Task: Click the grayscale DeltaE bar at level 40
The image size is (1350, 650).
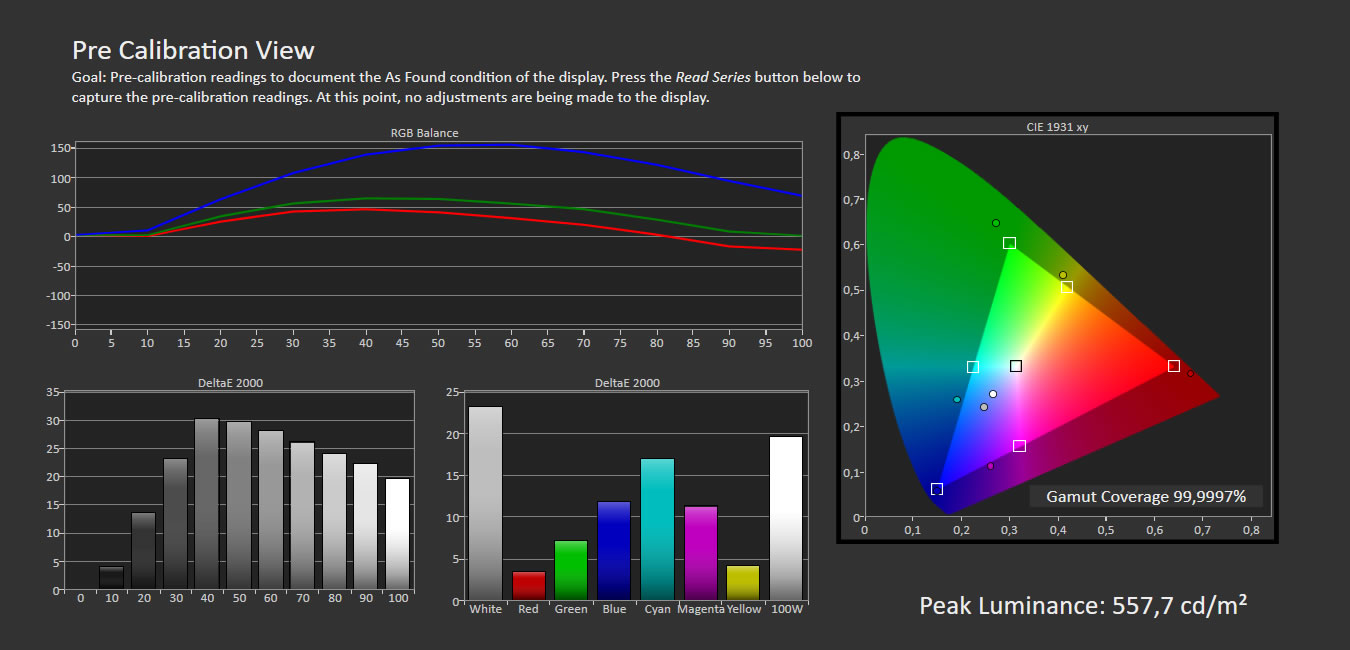Action: pos(207,503)
